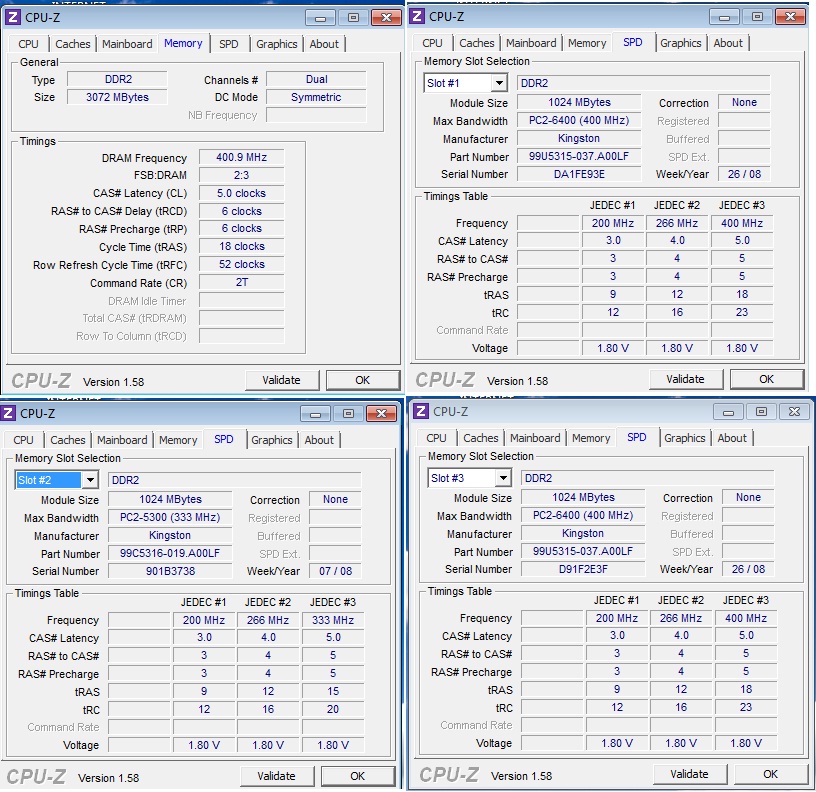The image size is (816, 792).
Task: Open CPU tab in Slot #2 window
Action: 23,440
